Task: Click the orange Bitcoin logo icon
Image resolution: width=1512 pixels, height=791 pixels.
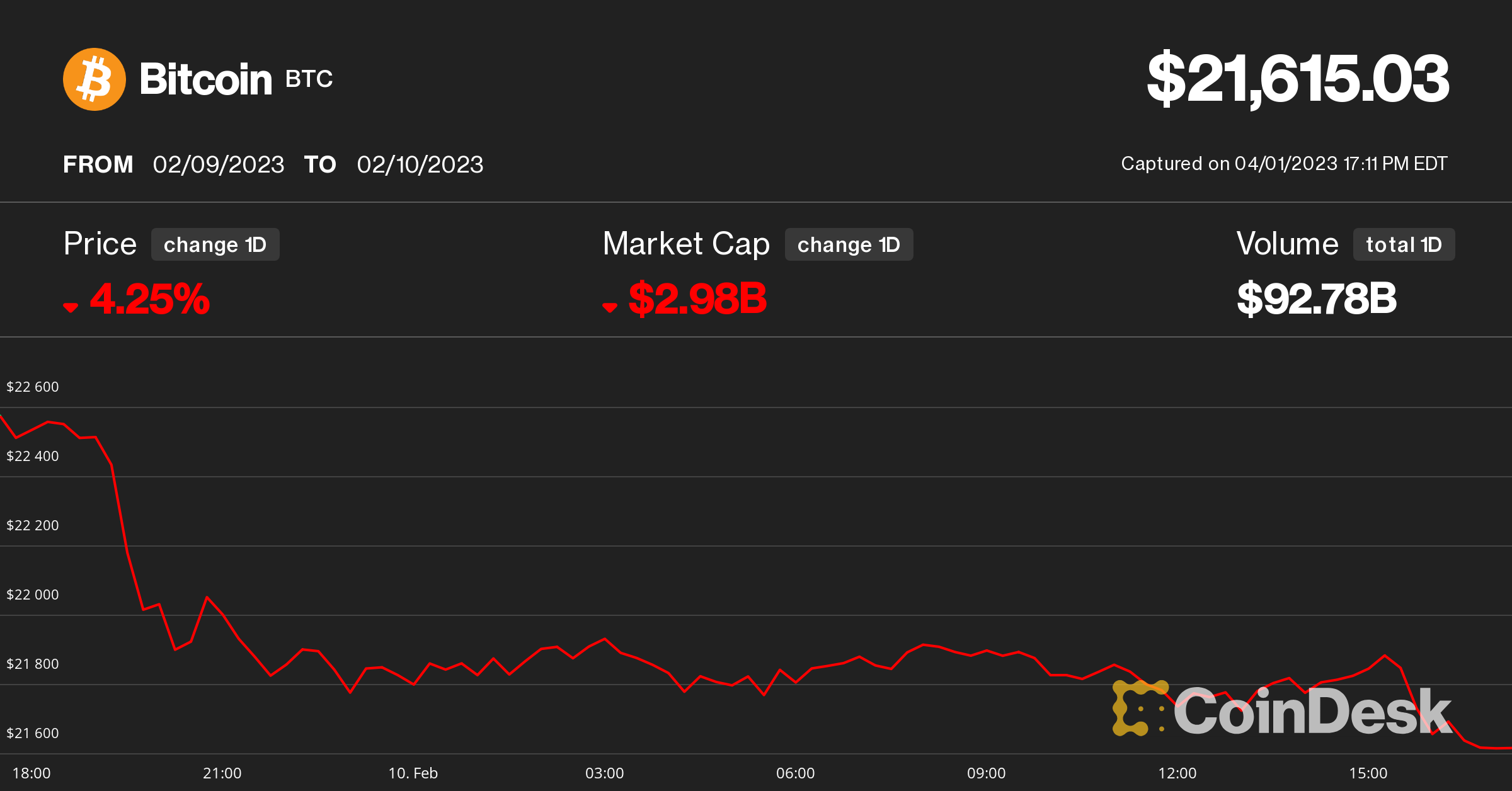Action: tap(94, 79)
